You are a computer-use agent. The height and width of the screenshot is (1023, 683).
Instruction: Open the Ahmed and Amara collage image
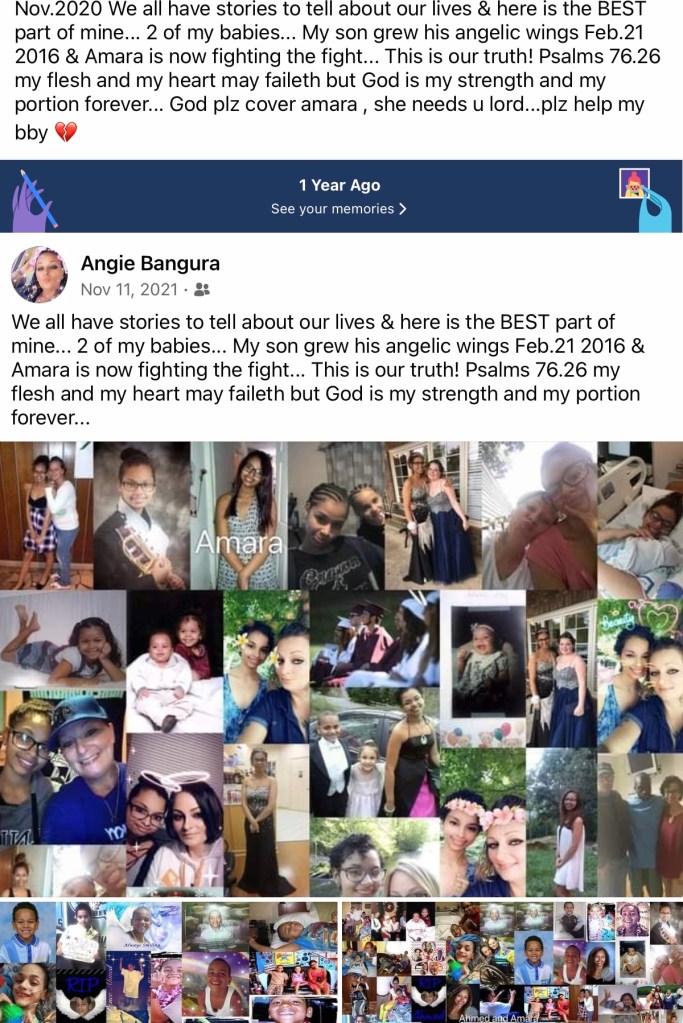512,962
